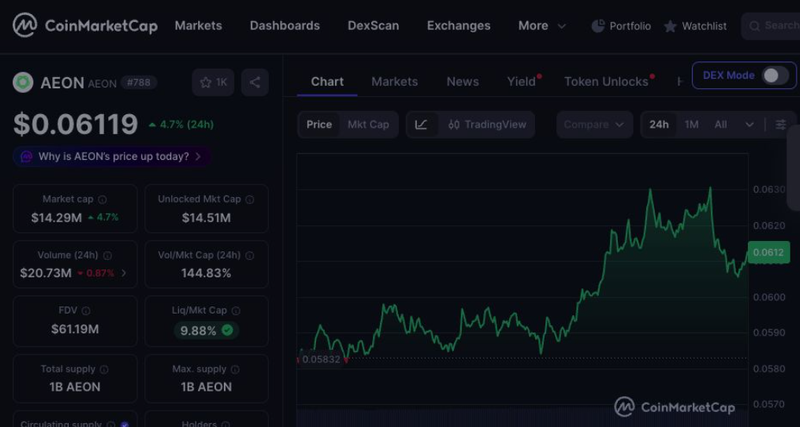Open the Compare dropdown
This screenshot has width=800, height=427.
594,124
